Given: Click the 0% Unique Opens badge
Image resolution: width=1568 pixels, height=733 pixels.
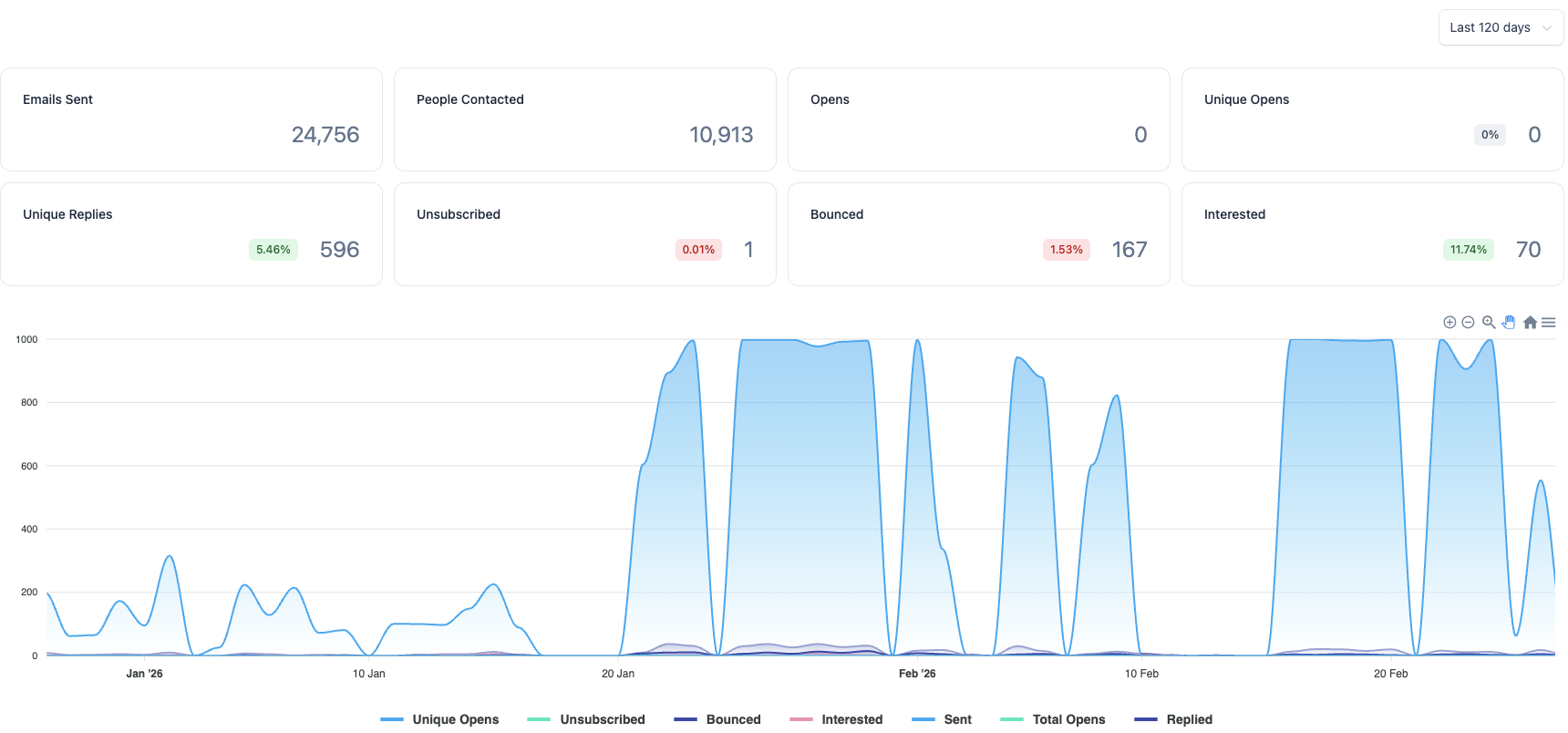Looking at the screenshot, I should pyautogui.click(x=1490, y=135).
